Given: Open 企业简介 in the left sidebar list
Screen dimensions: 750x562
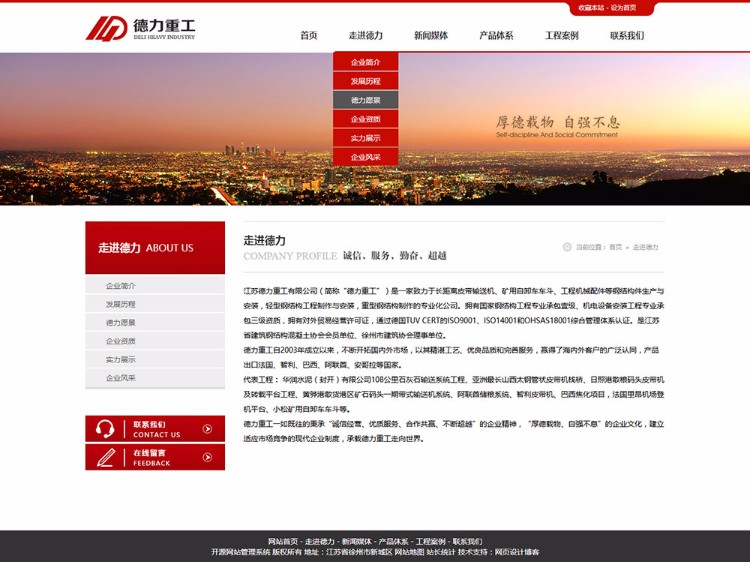Looking at the screenshot, I should pyautogui.click(x=155, y=286).
